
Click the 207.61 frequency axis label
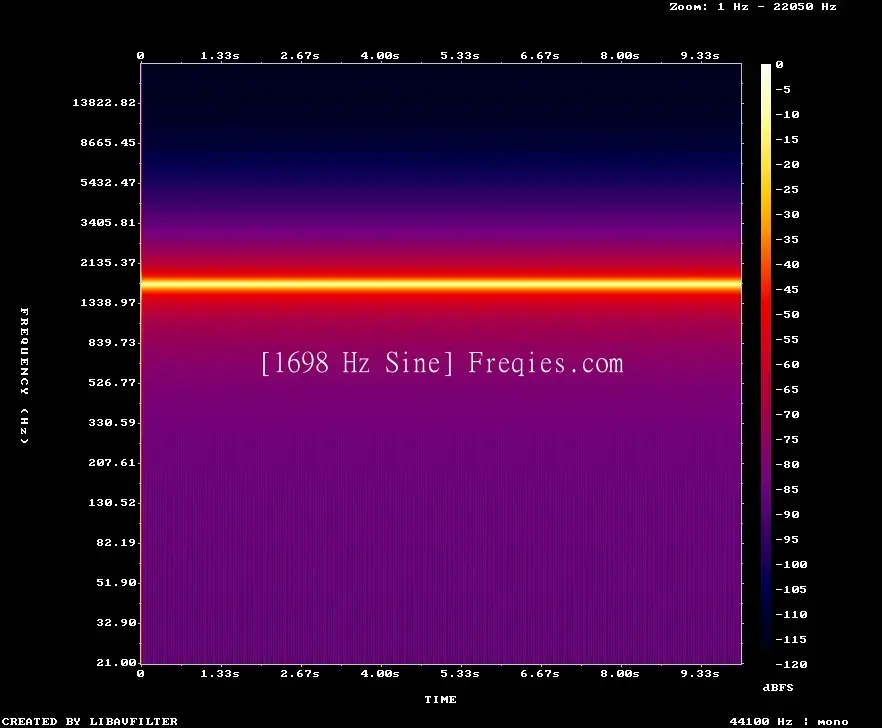coord(112,462)
